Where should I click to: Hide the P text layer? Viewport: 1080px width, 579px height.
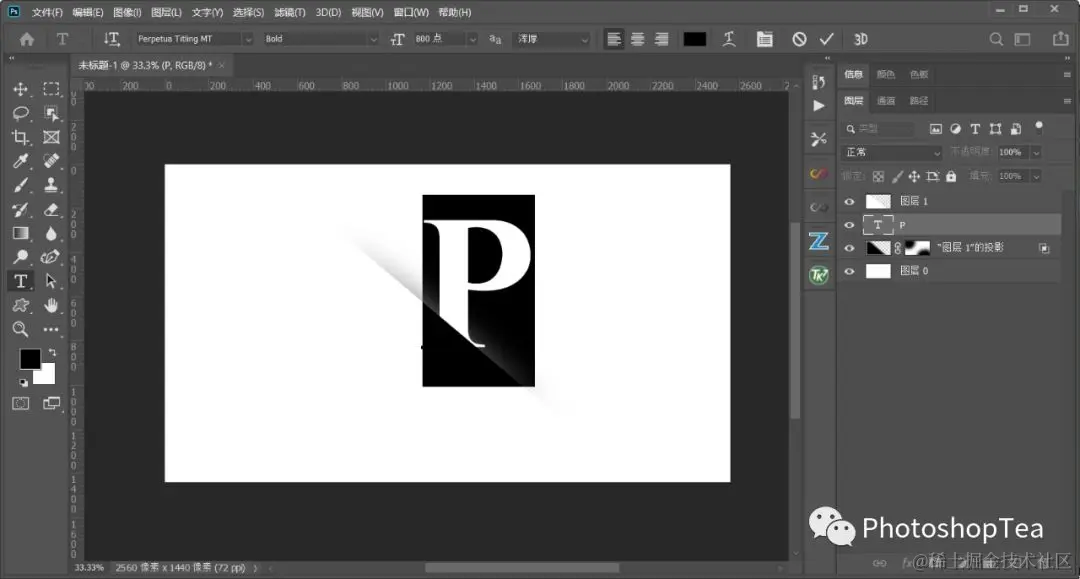coord(849,225)
